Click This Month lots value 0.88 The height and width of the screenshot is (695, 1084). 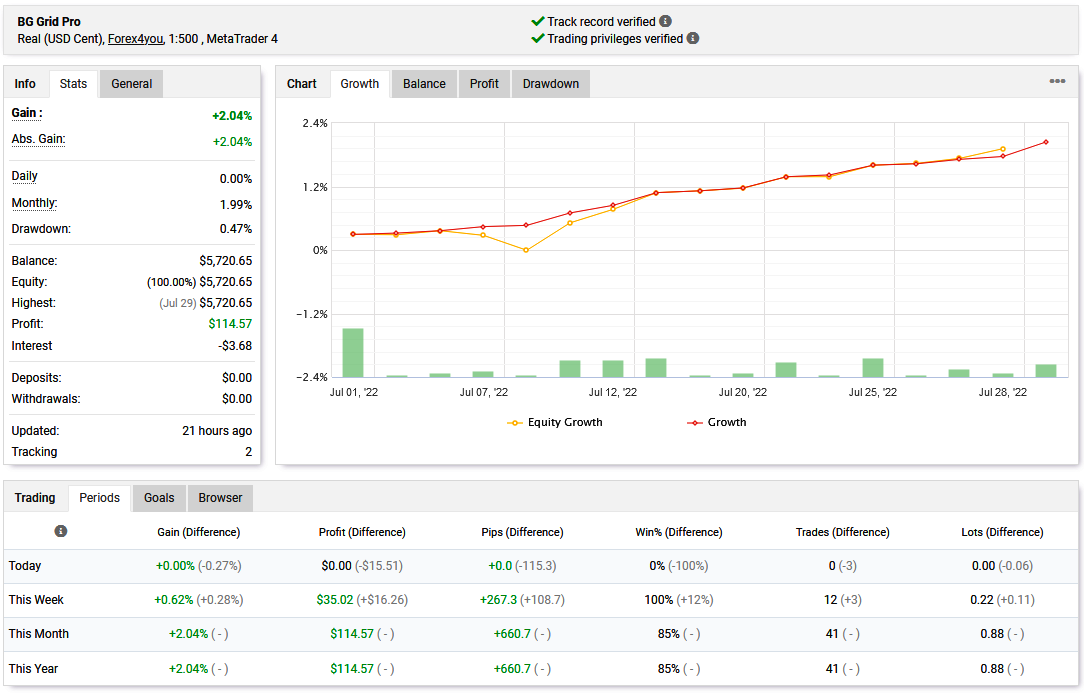[x=991, y=633]
